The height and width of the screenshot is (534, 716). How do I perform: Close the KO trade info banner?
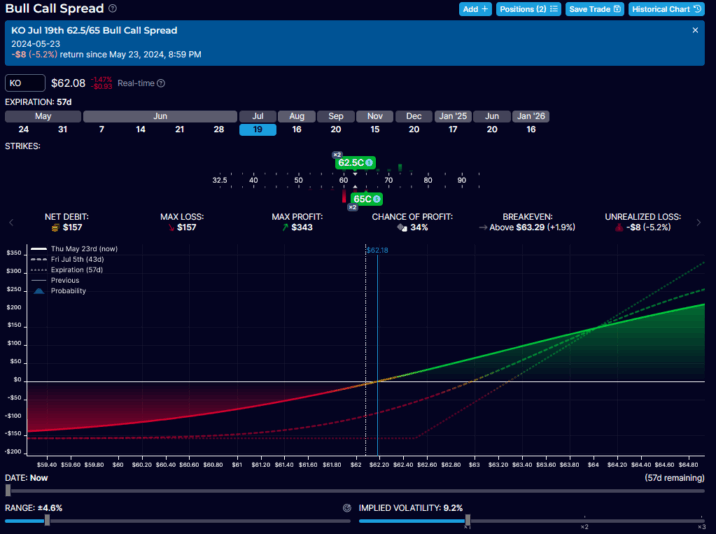(695, 31)
